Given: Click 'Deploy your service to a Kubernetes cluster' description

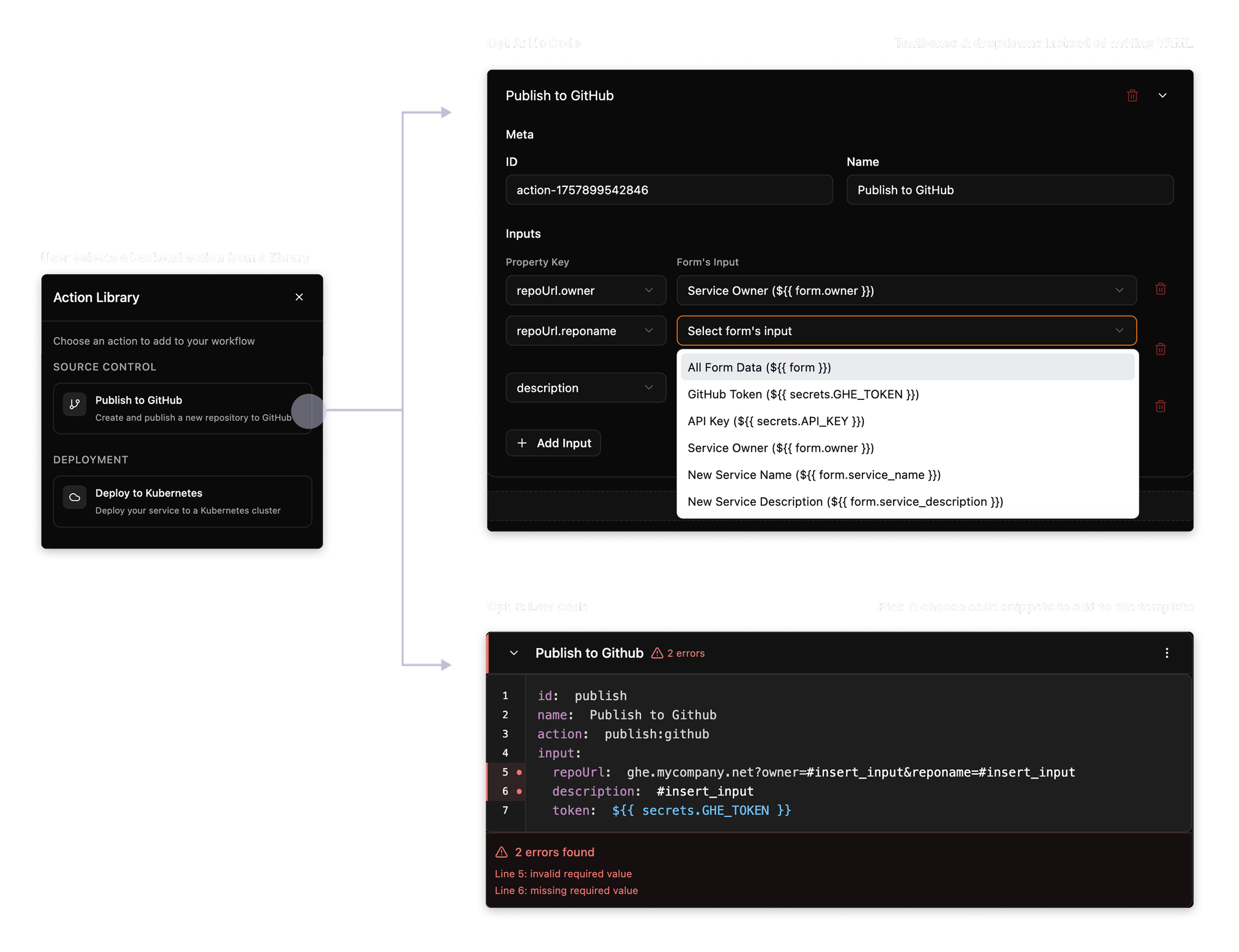Looking at the screenshot, I should point(187,510).
